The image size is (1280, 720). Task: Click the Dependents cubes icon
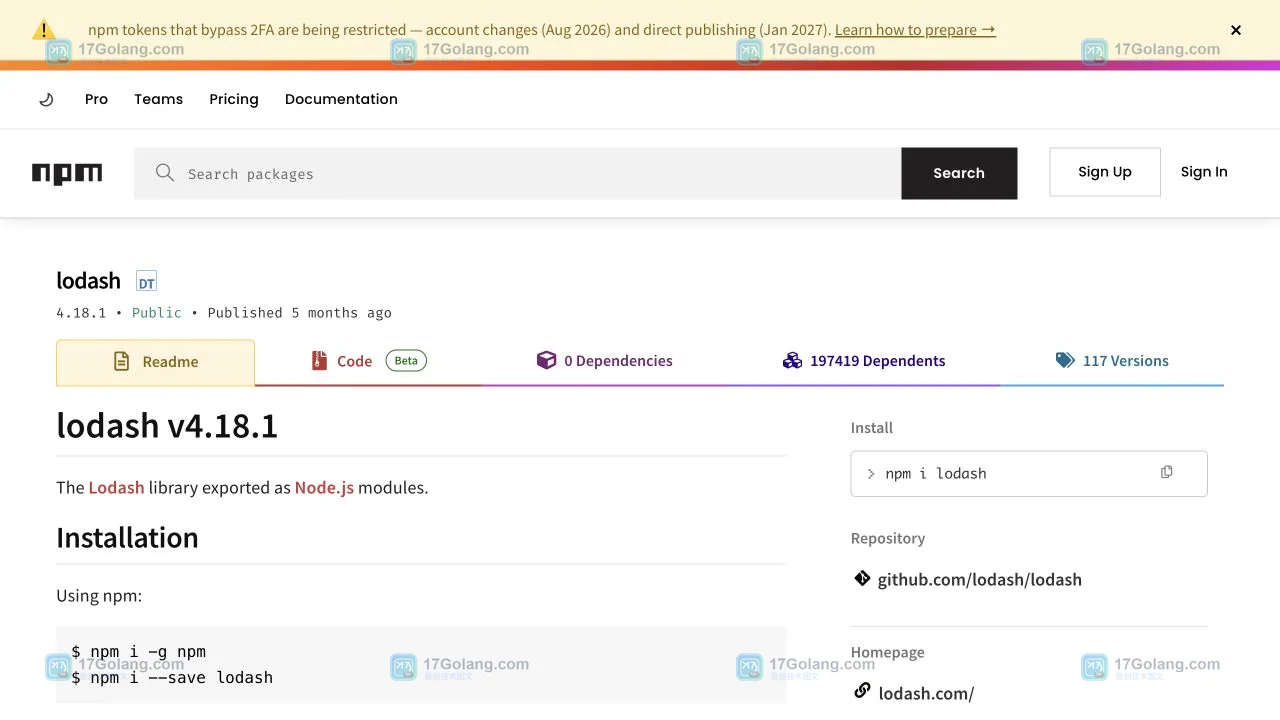coord(792,360)
